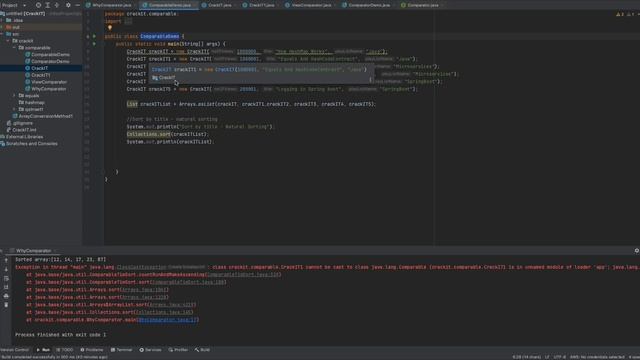This screenshot has height=360, width=640.
Task: Click run gutter arrow beside main method
Action: [94, 44]
